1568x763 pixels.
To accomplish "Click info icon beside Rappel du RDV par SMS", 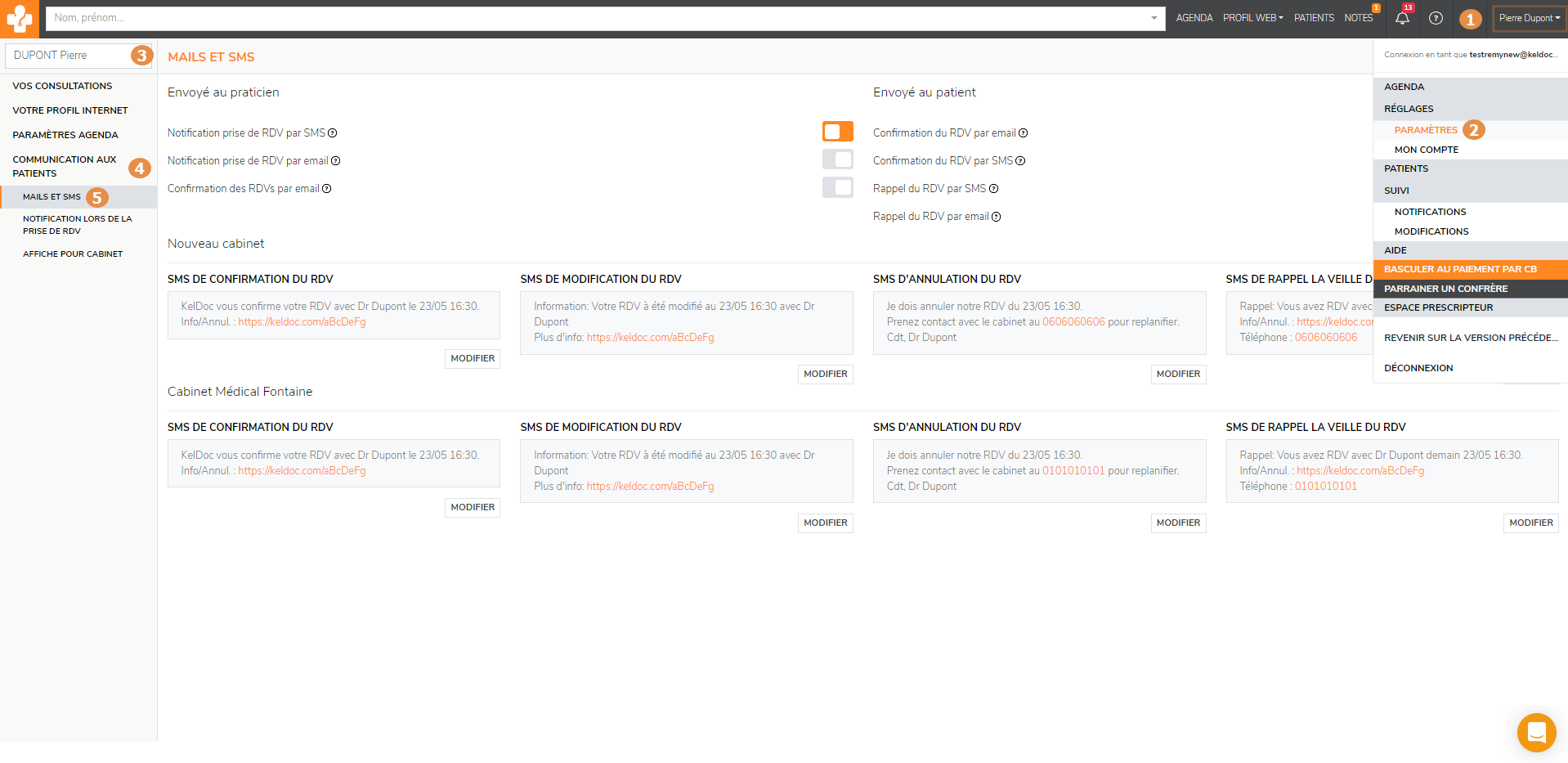I will point(994,189).
